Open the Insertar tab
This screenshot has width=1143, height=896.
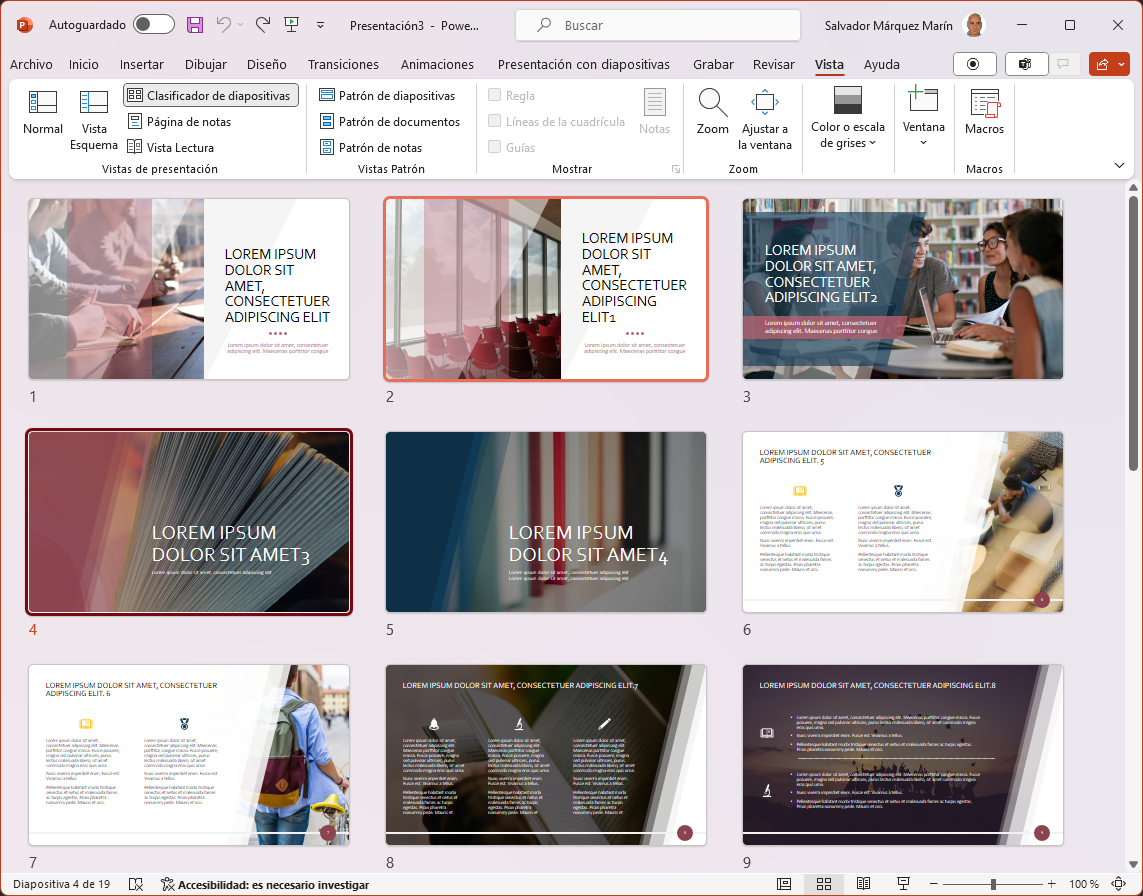pyautogui.click(x=141, y=64)
